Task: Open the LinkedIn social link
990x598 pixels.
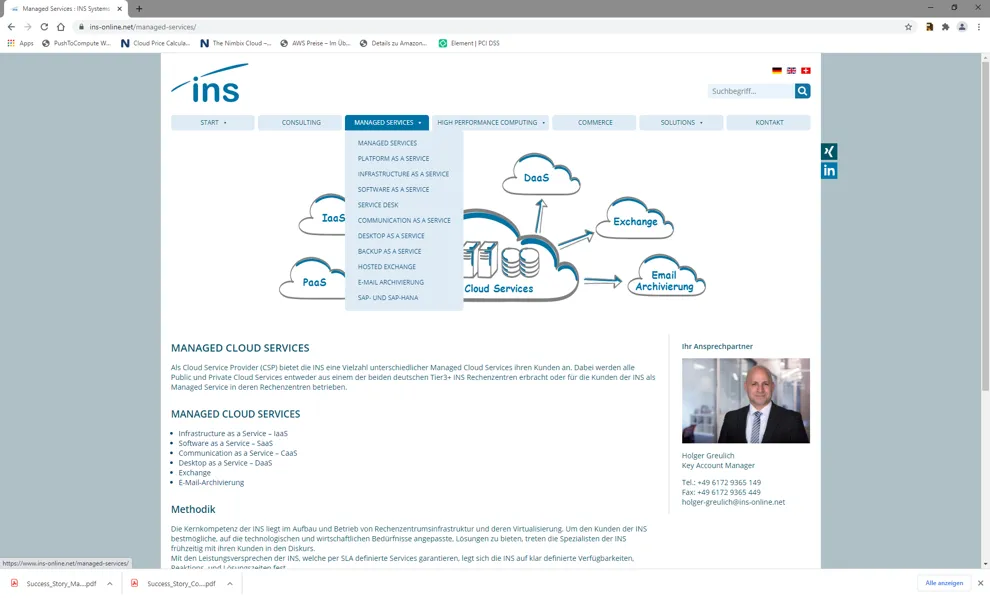Action: 829,170
